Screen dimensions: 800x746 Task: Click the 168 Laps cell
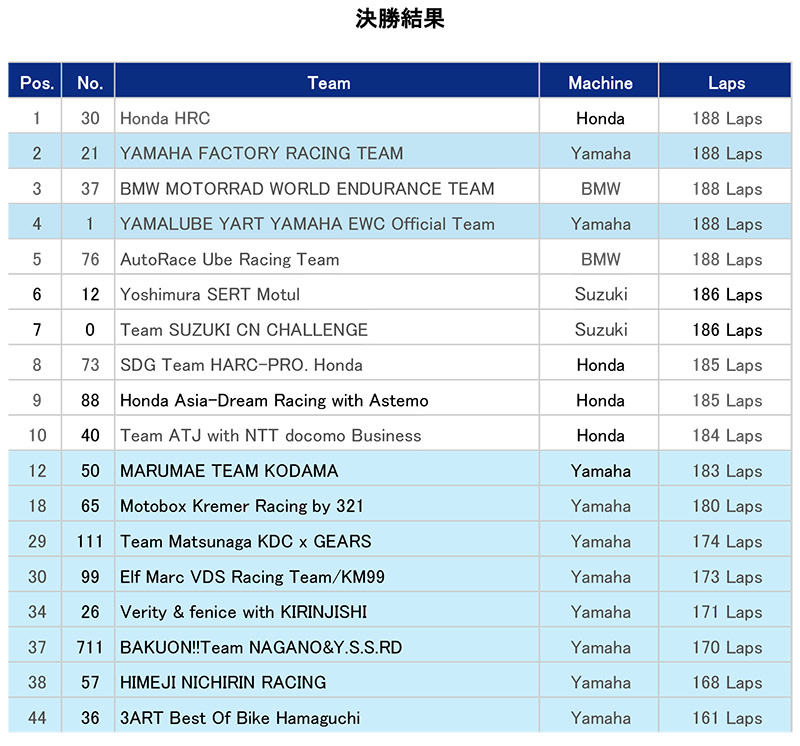pos(725,682)
